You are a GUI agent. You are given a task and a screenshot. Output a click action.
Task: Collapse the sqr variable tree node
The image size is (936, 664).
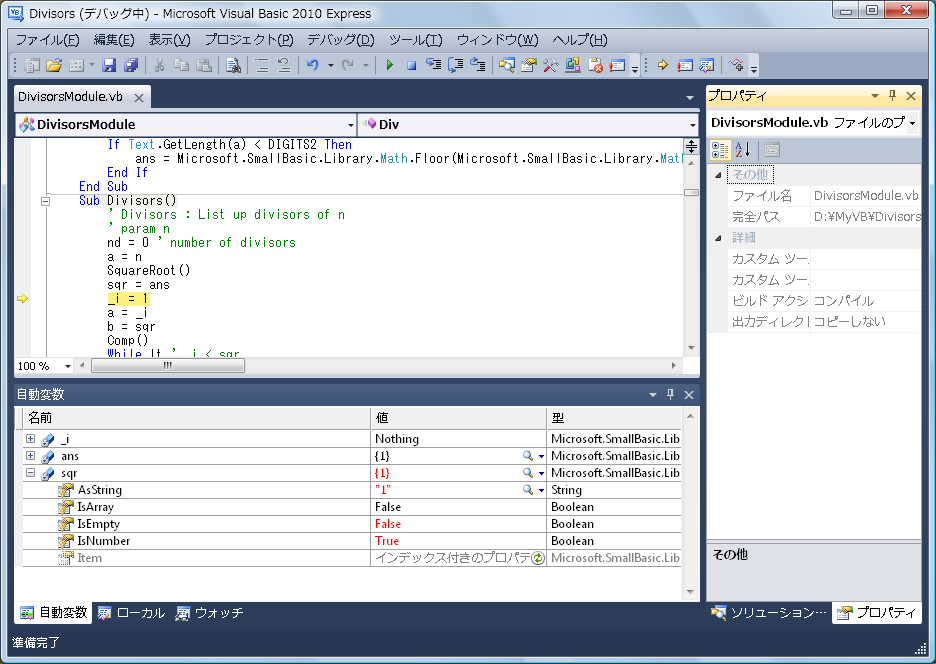[31, 473]
